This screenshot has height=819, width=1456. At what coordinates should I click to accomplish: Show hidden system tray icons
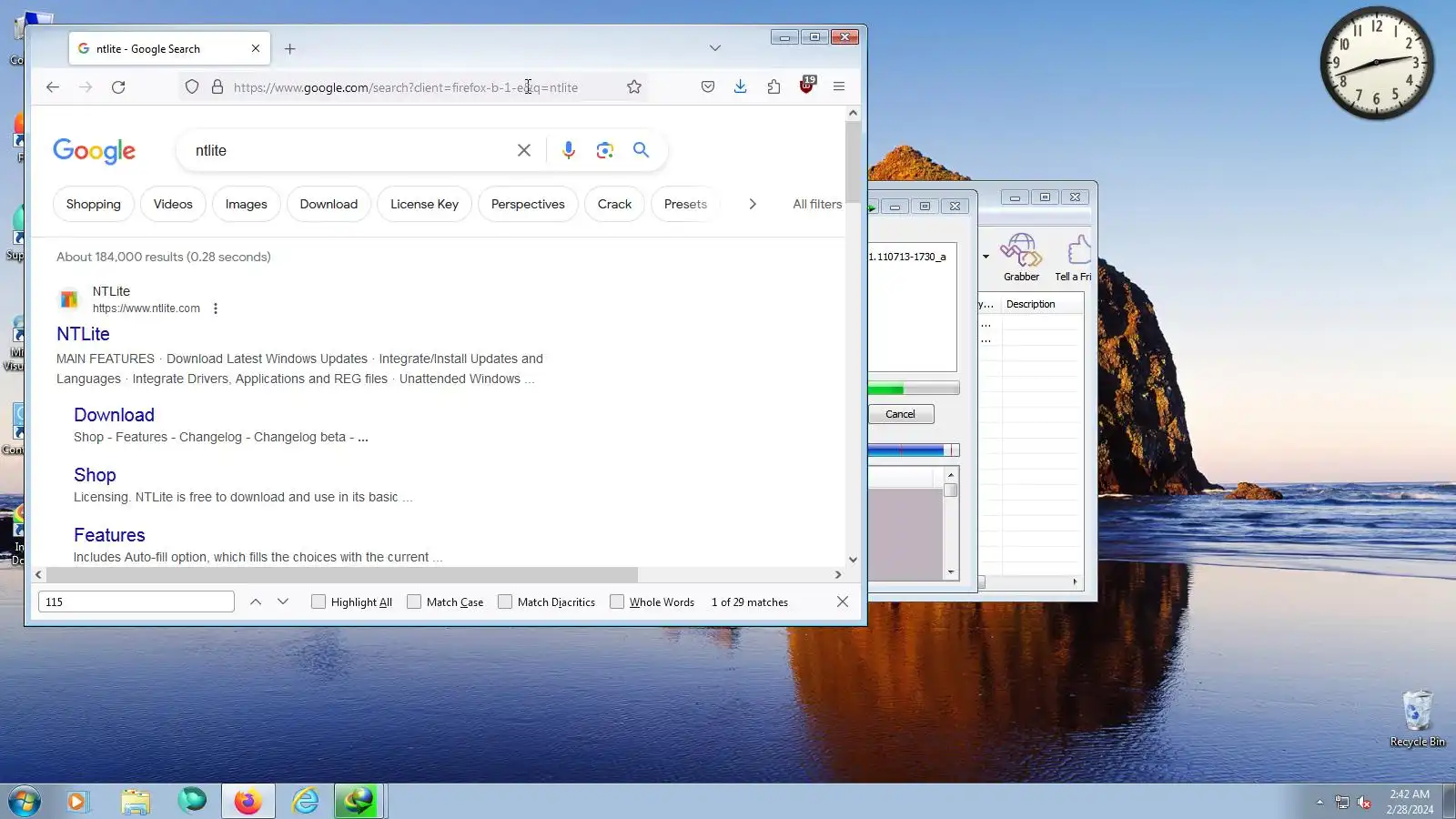tap(1319, 802)
